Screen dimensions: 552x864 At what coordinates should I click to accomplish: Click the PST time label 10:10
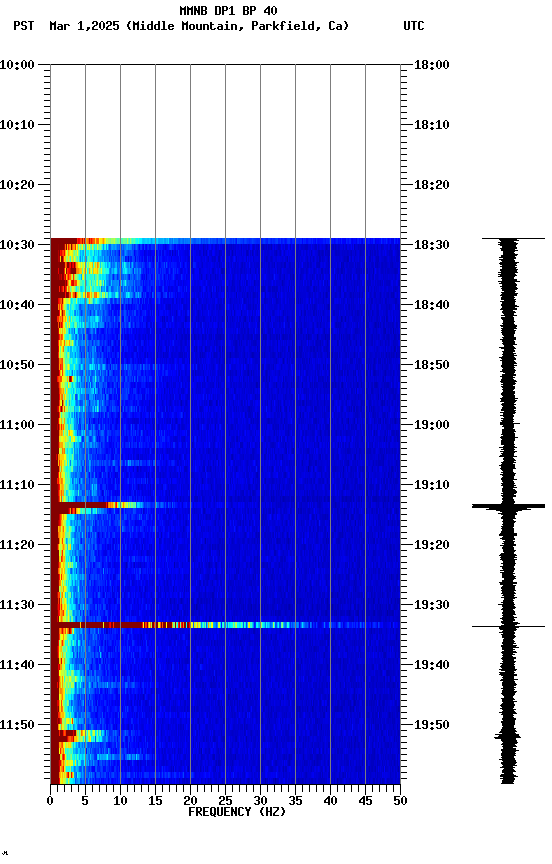17,125
